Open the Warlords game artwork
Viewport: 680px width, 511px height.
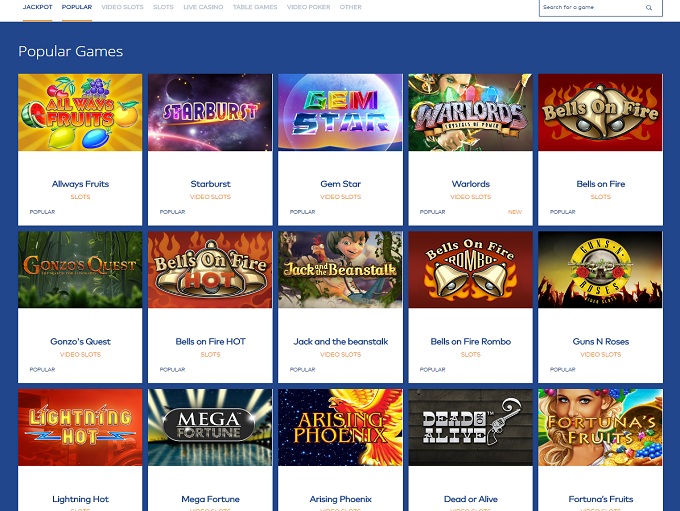pyautogui.click(x=470, y=112)
